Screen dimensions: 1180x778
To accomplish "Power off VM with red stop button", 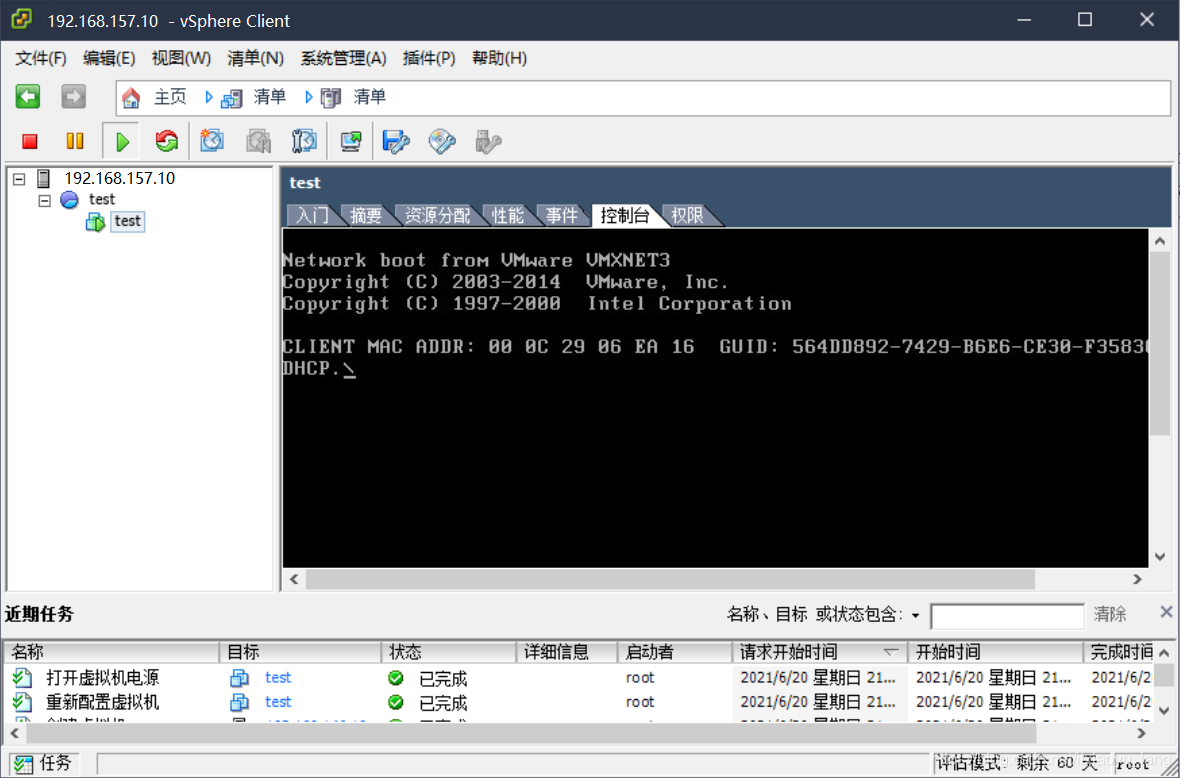I will (x=30, y=141).
